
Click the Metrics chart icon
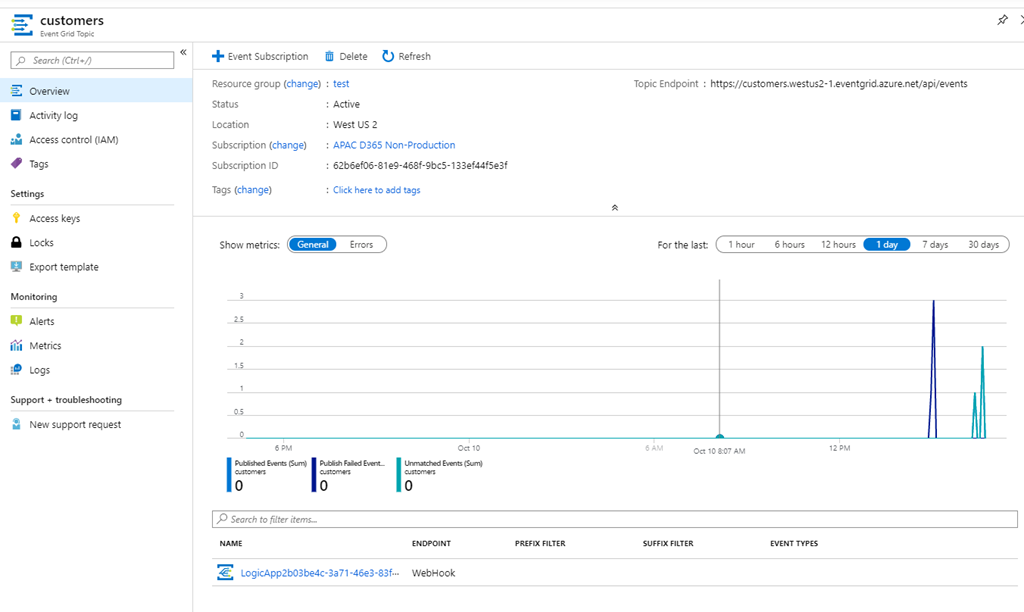(16, 345)
